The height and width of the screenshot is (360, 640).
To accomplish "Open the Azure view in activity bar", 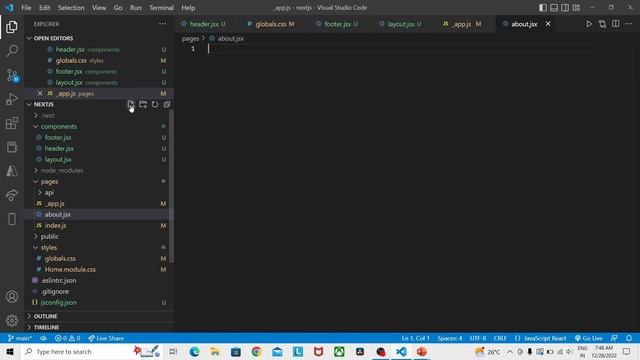I will coord(12,171).
